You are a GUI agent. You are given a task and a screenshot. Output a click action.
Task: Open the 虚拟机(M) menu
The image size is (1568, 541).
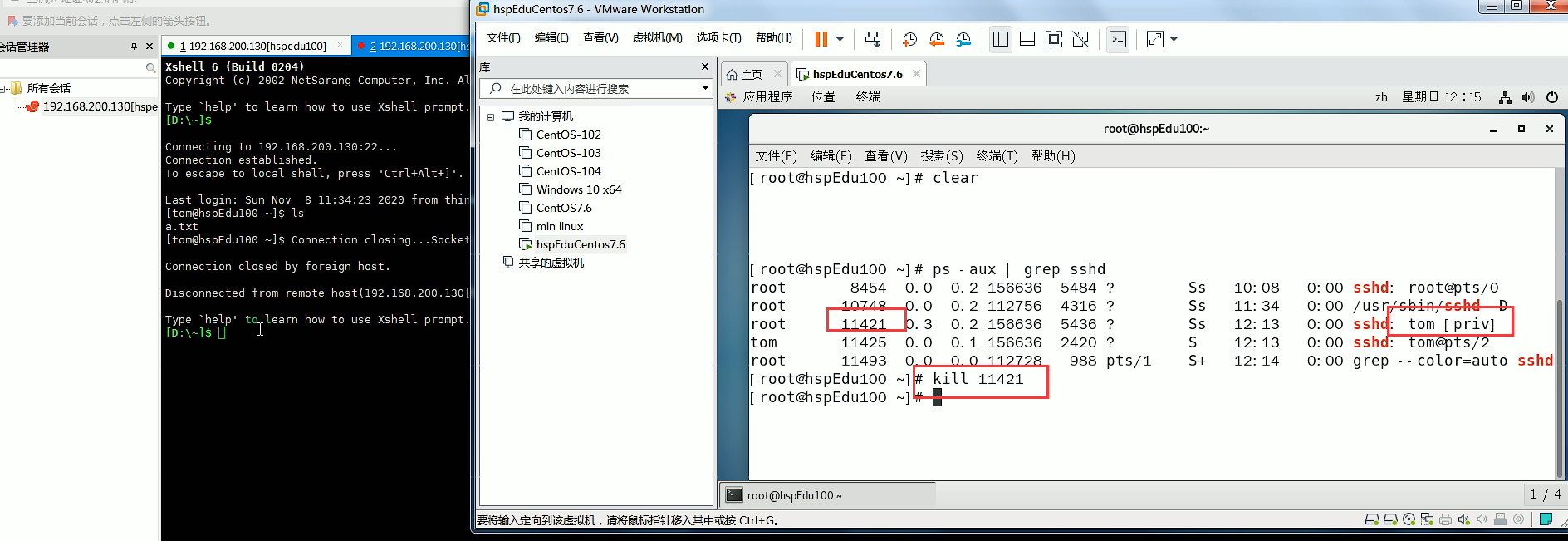click(657, 37)
